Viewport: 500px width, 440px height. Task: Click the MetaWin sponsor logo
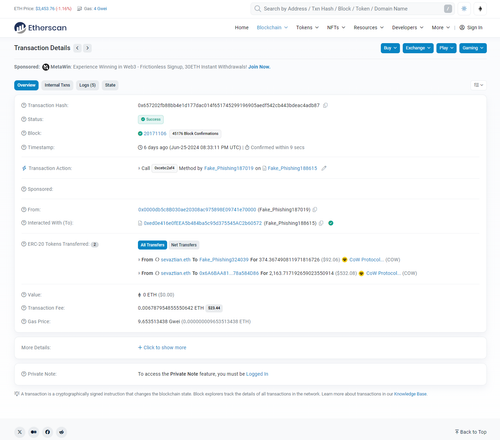(46, 67)
